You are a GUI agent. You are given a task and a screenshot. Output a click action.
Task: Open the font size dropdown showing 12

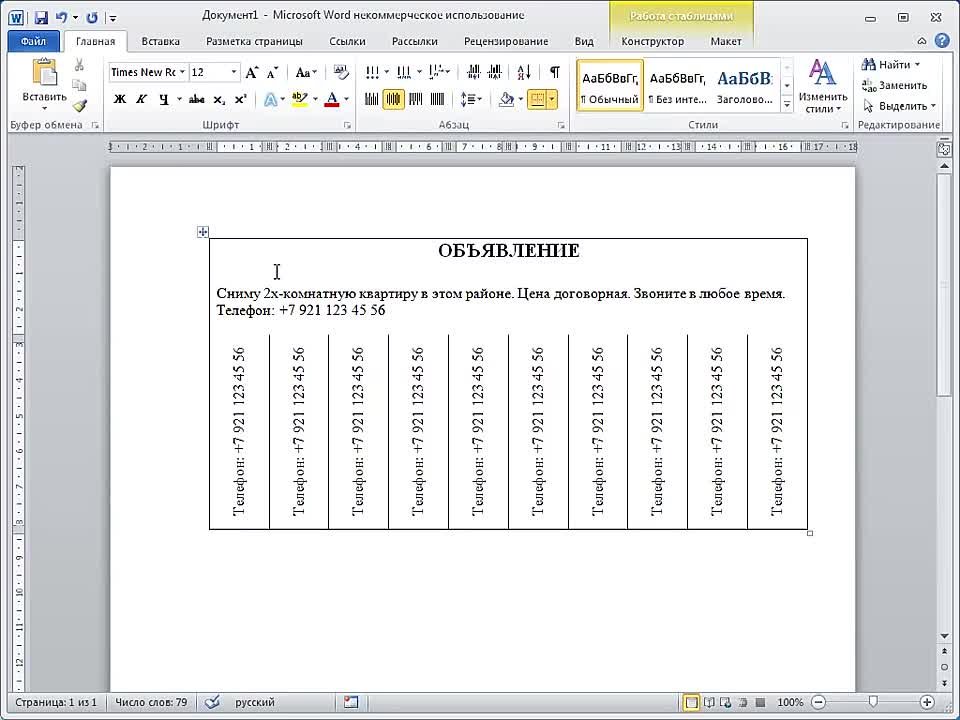click(x=234, y=72)
